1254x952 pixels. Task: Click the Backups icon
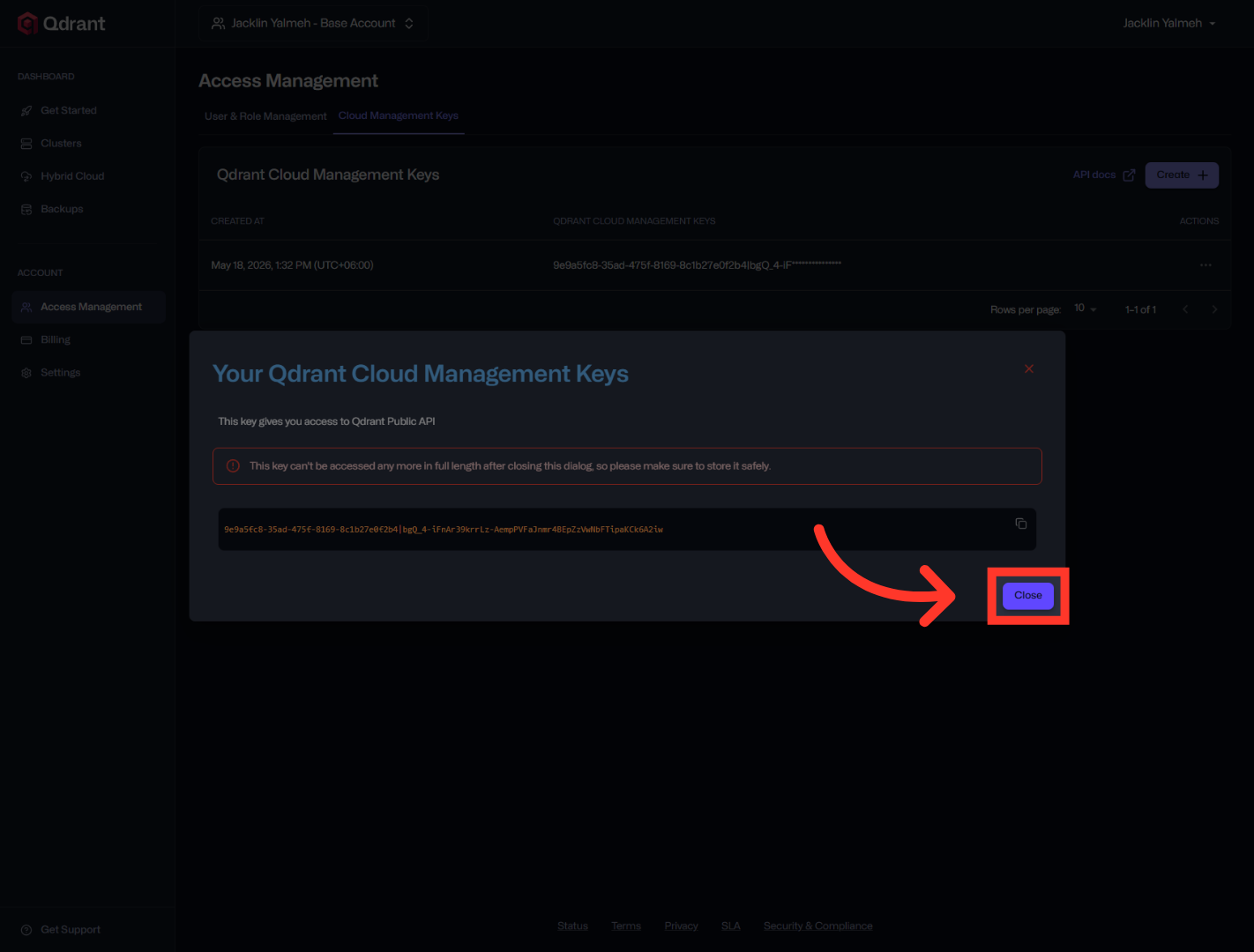(x=26, y=210)
